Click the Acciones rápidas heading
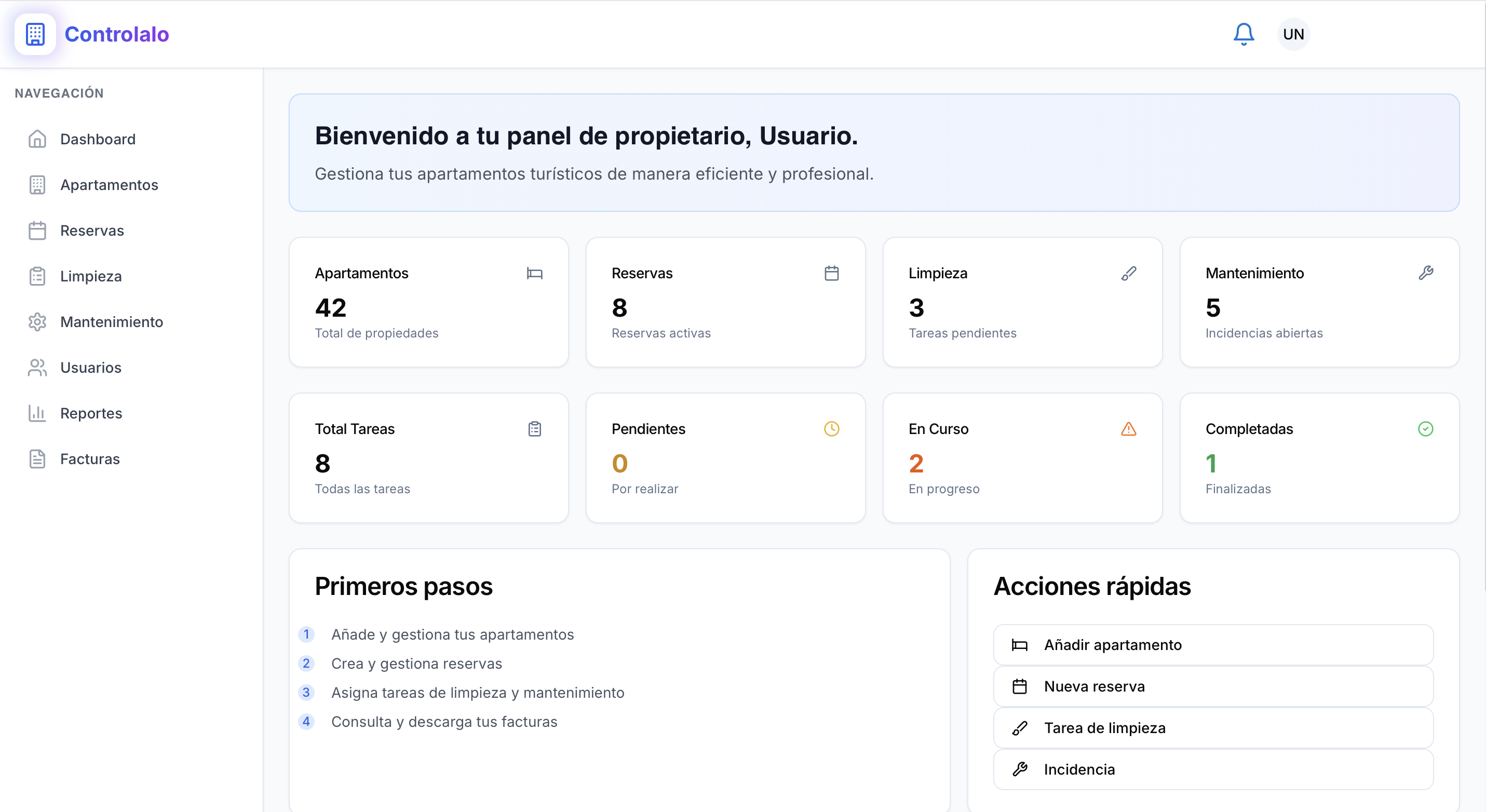 point(1092,587)
